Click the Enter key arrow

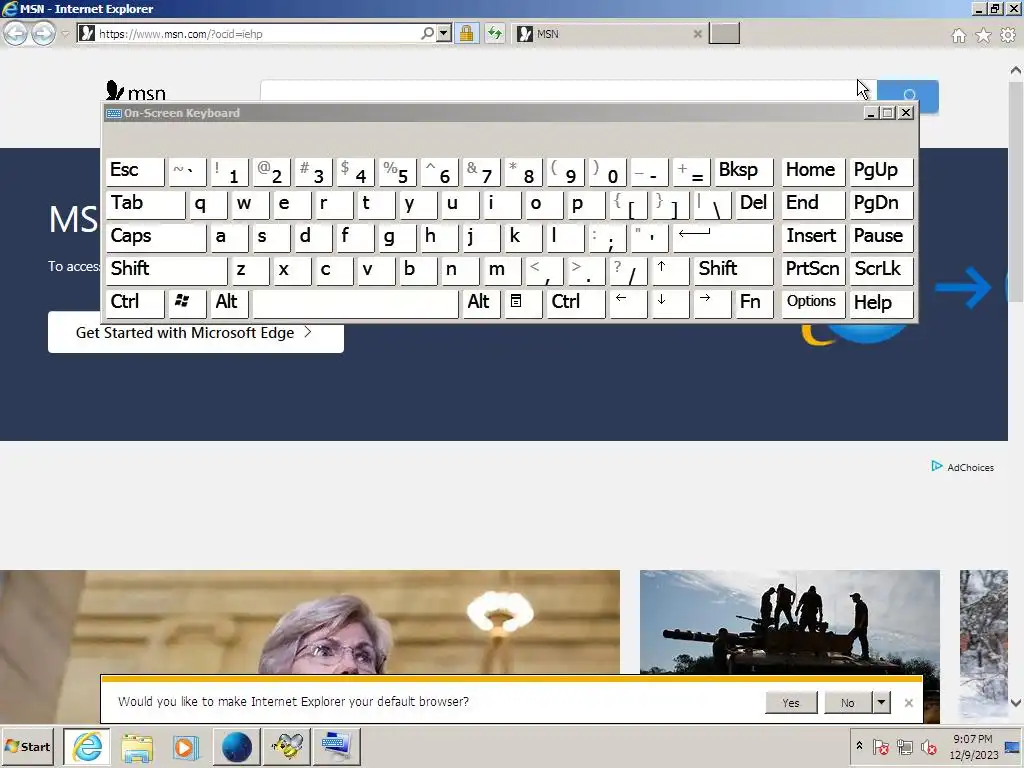pyautogui.click(x=723, y=236)
